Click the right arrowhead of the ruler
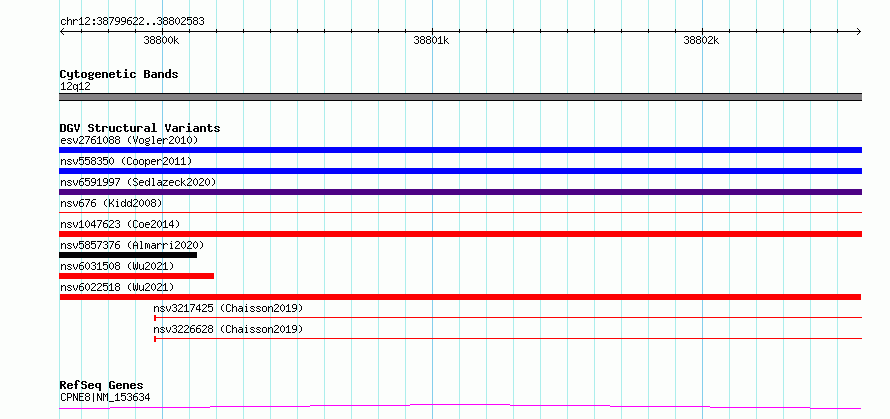 [x=859, y=32]
